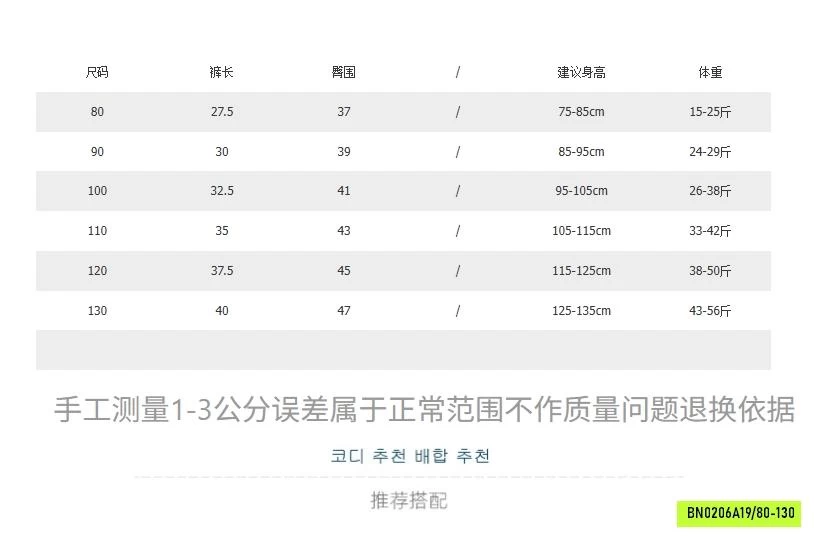Screen dimensions: 814x540
Task: Click height range 115-125cm
Action: pyautogui.click(x=581, y=271)
